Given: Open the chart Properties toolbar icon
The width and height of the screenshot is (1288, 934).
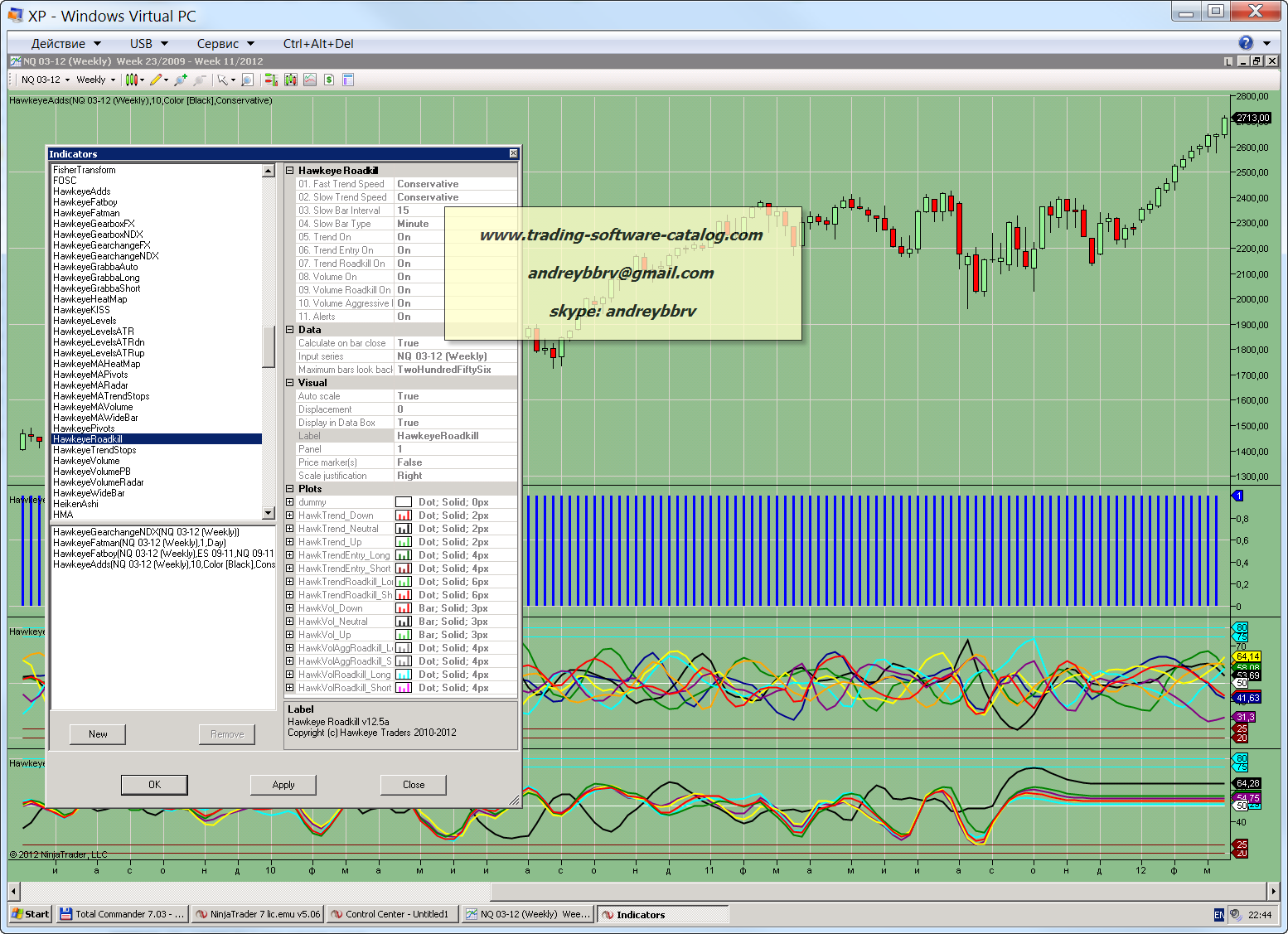Looking at the screenshot, I should [x=348, y=80].
